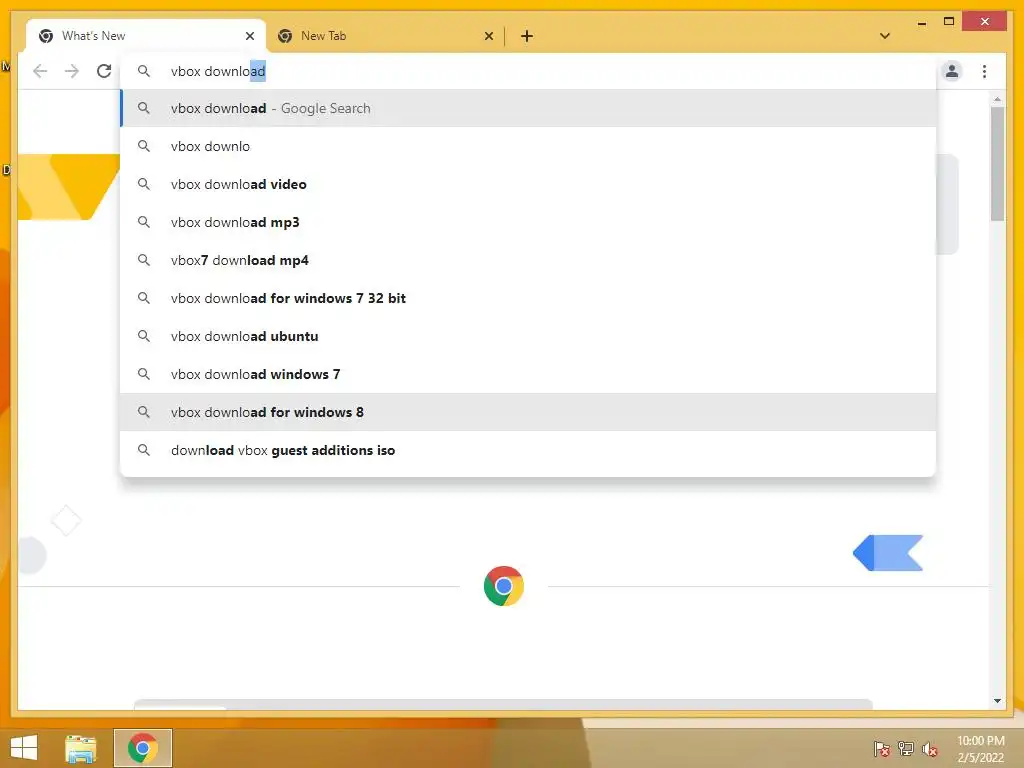
Task: Select the 'vbox download ubuntu' suggestion
Action: coord(528,336)
